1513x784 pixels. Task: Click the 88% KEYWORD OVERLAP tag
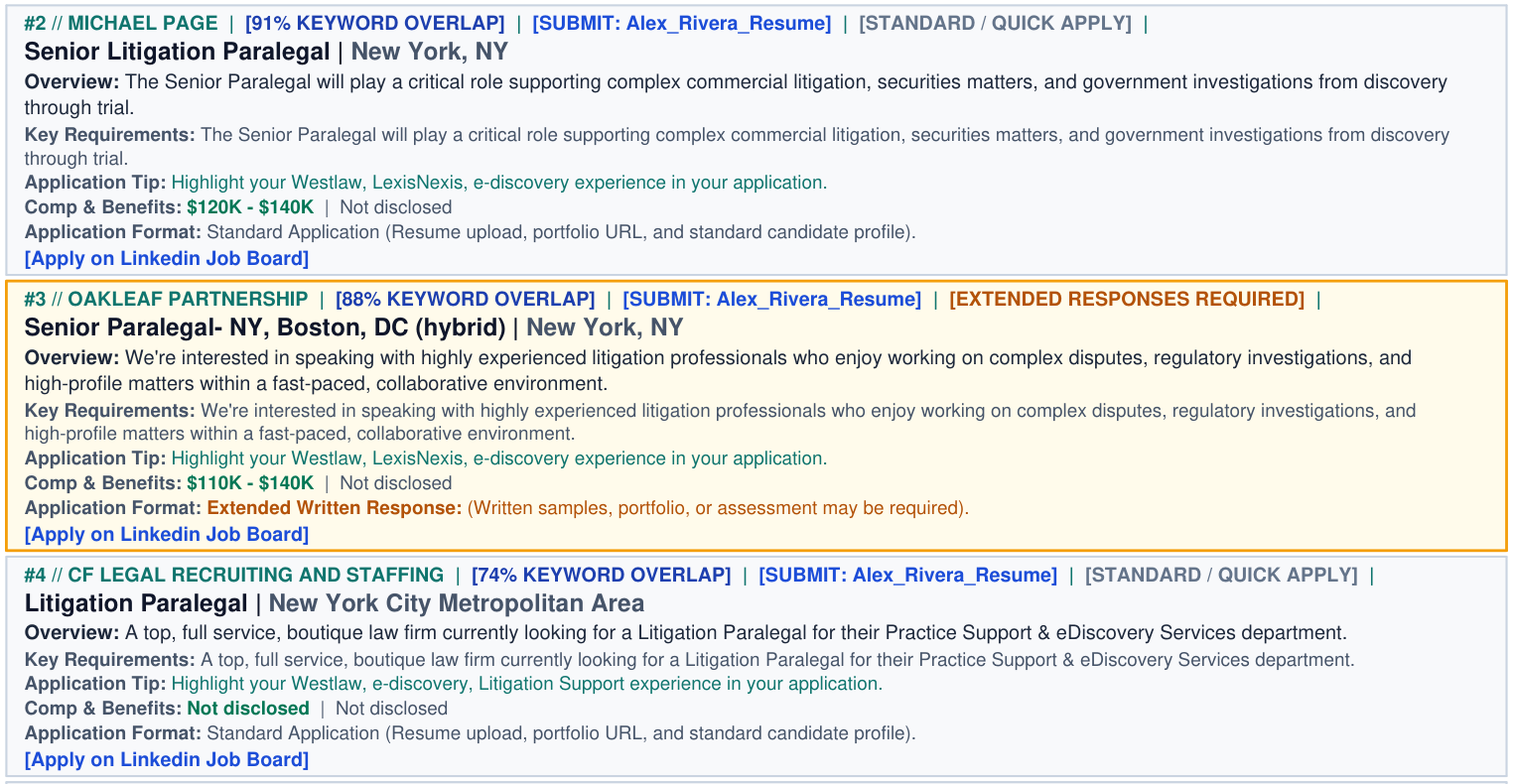(x=466, y=299)
